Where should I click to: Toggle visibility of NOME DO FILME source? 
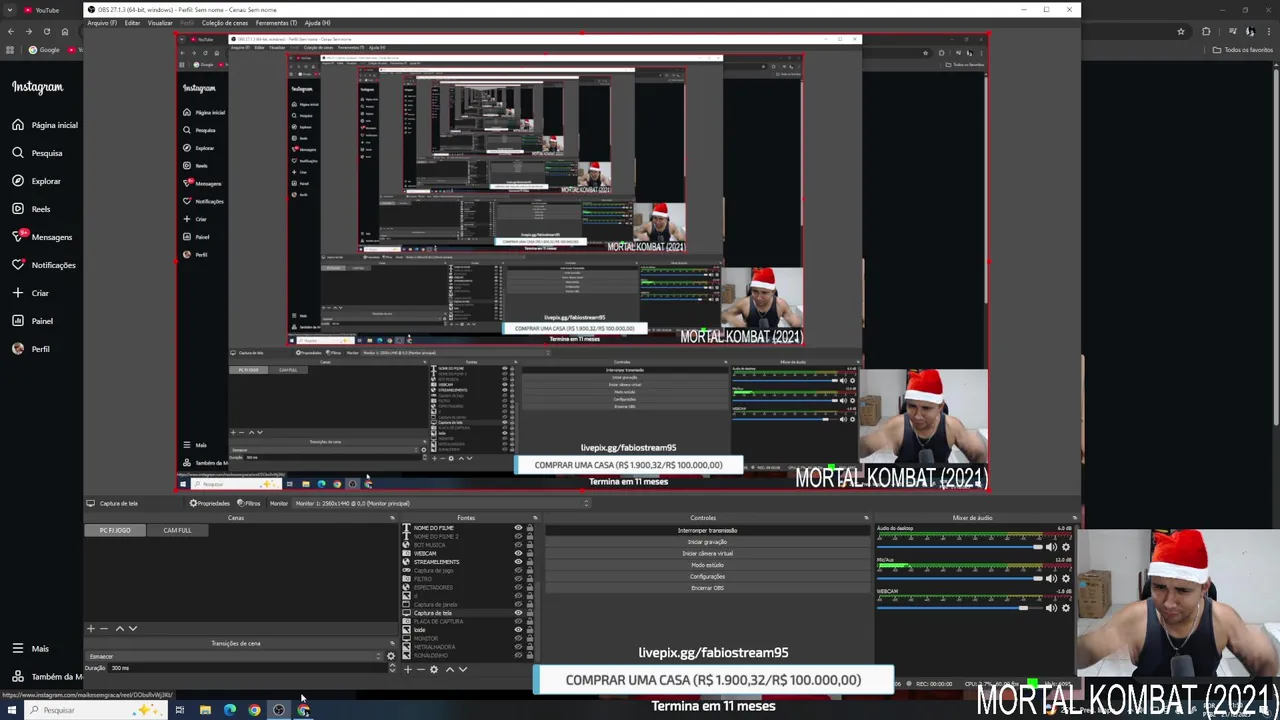[518, 528]
